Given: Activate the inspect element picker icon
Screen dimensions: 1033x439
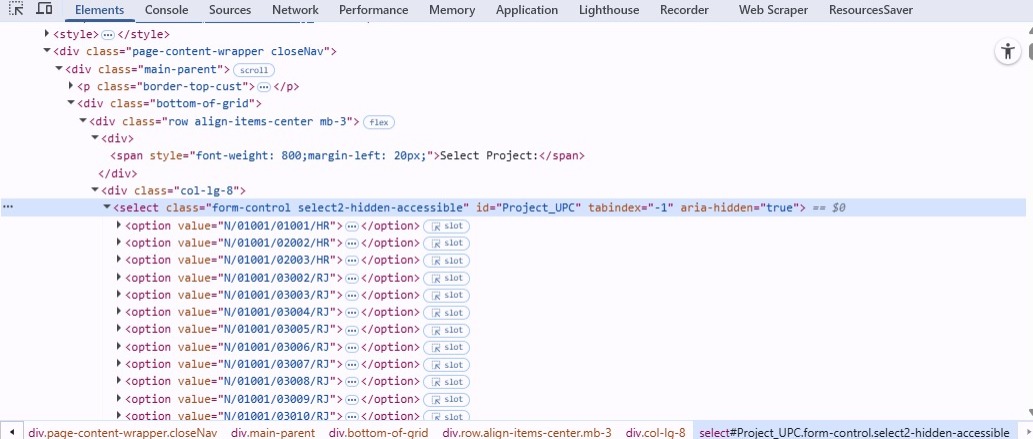Looking at the screenshot, I should click(x=15, y=10).
